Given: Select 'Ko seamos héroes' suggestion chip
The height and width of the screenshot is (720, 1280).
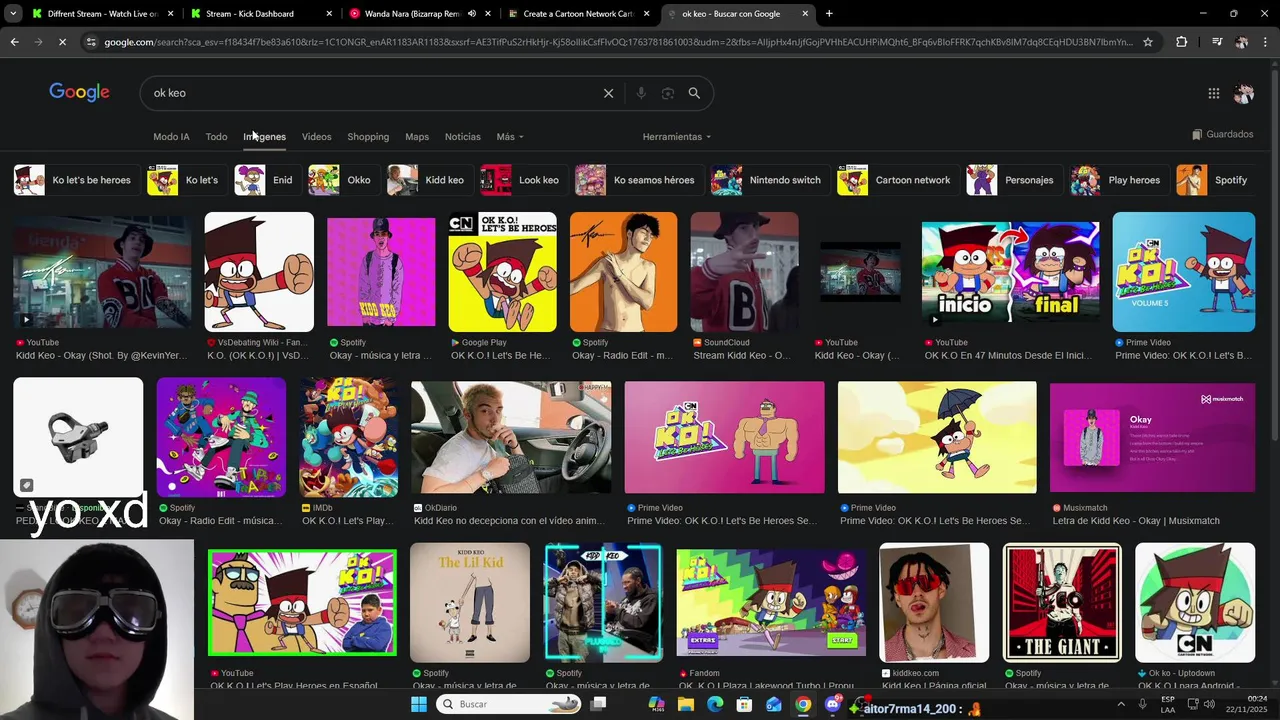Looking at the screenshot, I should tap(637, 180).
